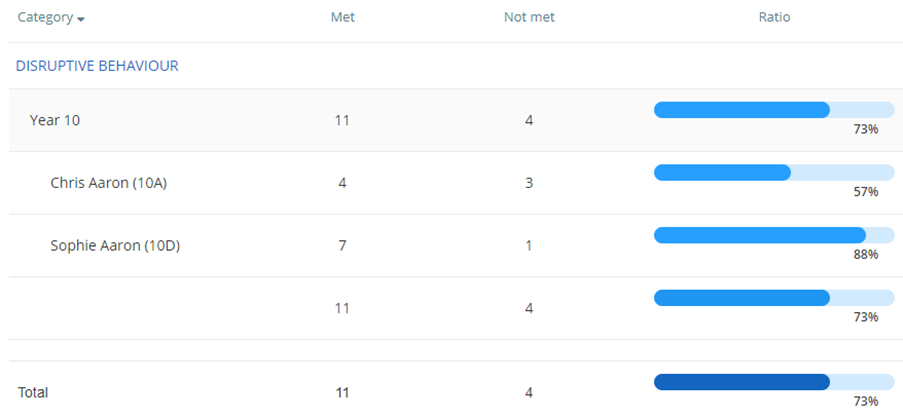
Task: Click Not met value 1 for Sophie Aaron
Action: point(529,246)
